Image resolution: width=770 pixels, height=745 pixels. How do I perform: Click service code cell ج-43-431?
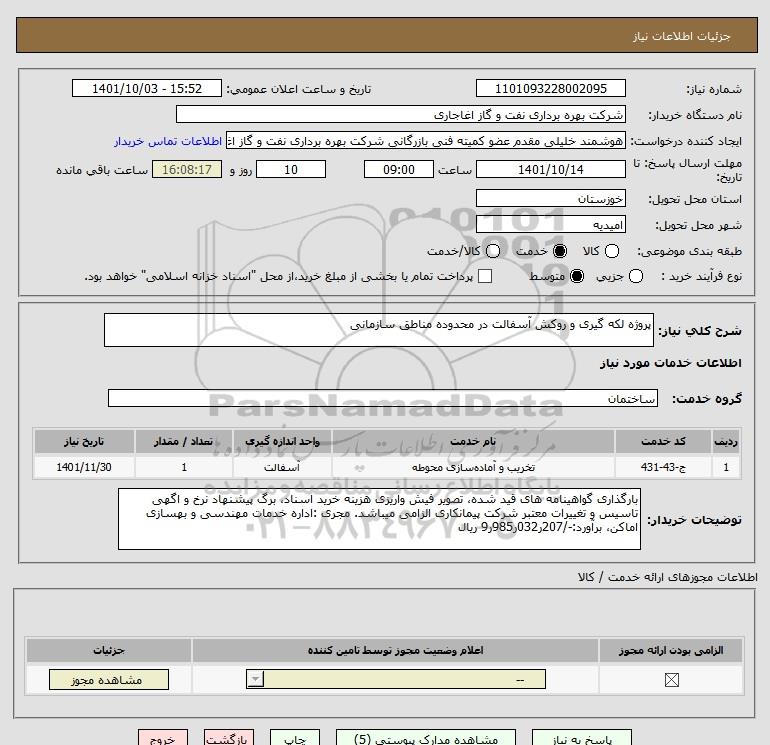662,467
